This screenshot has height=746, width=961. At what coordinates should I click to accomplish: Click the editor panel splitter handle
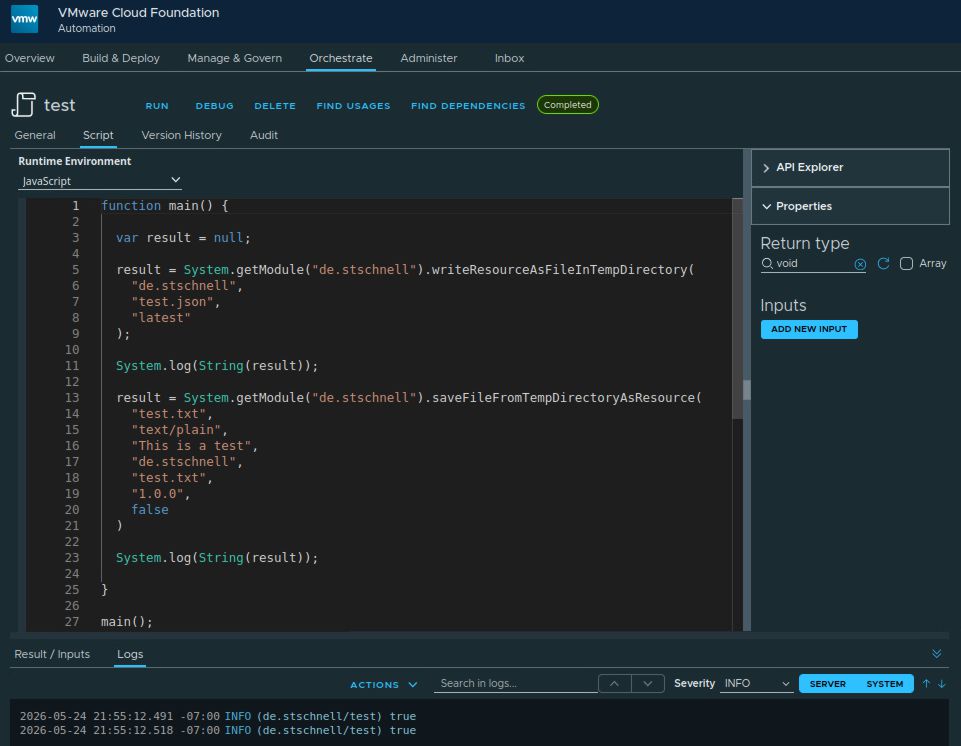point(746,390)
